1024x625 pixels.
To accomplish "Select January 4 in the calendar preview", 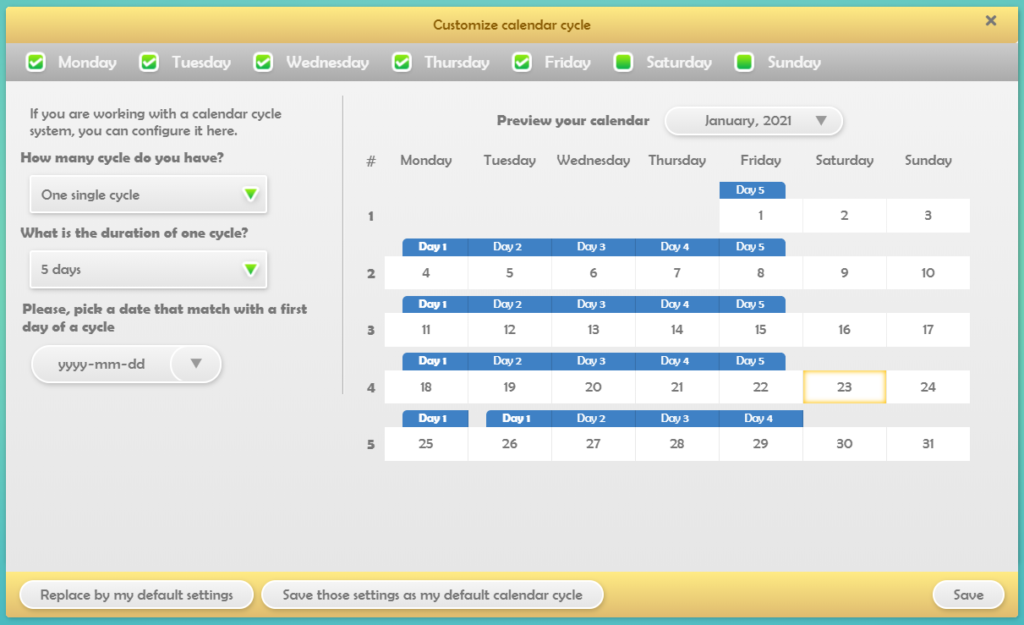I will (426, 273).
